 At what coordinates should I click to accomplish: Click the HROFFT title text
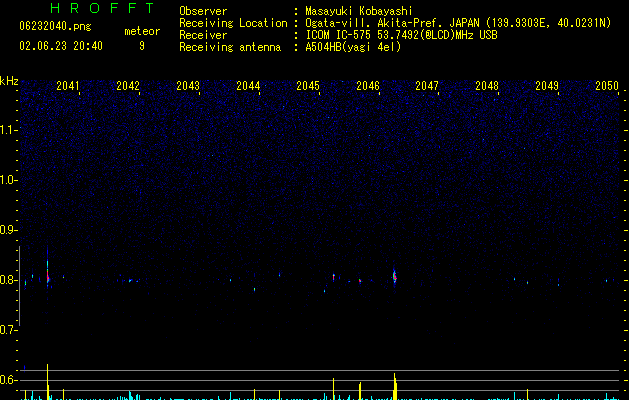click(x=102, y=8)
